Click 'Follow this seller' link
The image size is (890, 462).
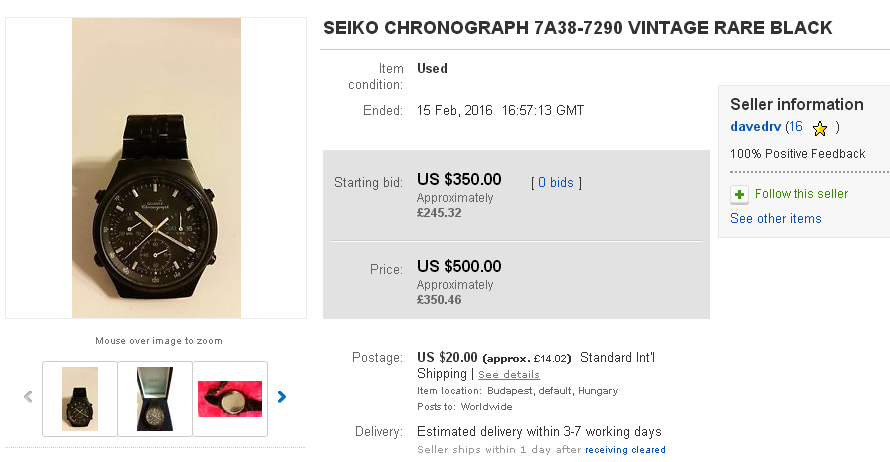tap(801, 194)
